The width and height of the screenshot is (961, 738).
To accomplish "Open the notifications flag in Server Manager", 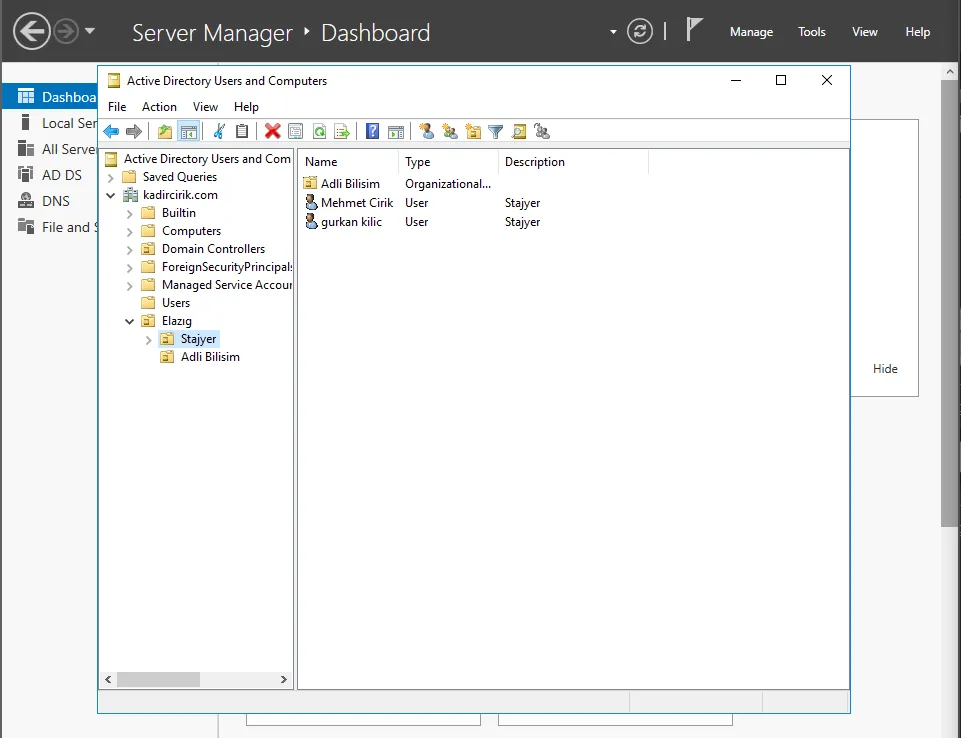I will coord(693,29).
